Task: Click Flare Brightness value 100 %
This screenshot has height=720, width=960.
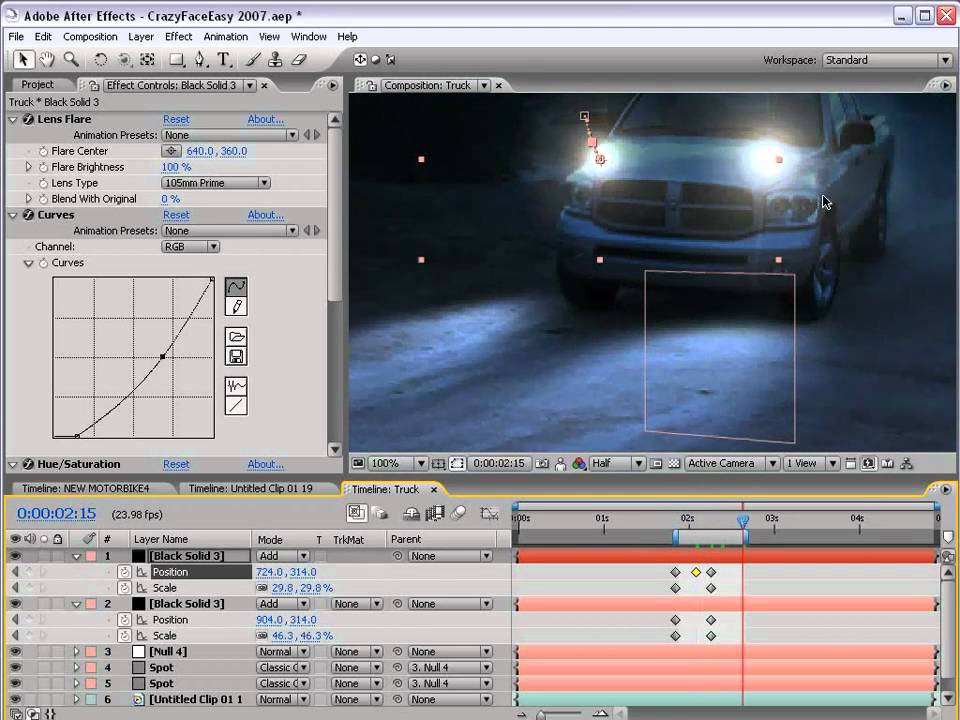Action: click(176, 167)
